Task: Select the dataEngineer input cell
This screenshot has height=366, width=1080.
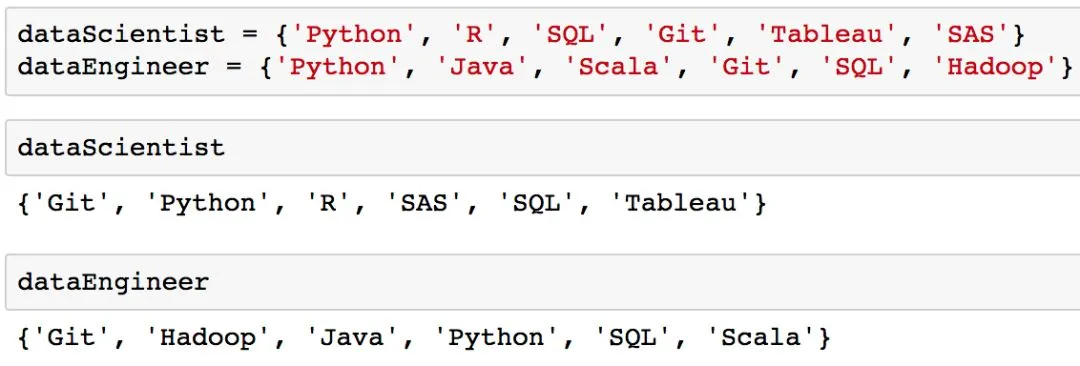Action: pyautogui.click(x=542, y=282)
